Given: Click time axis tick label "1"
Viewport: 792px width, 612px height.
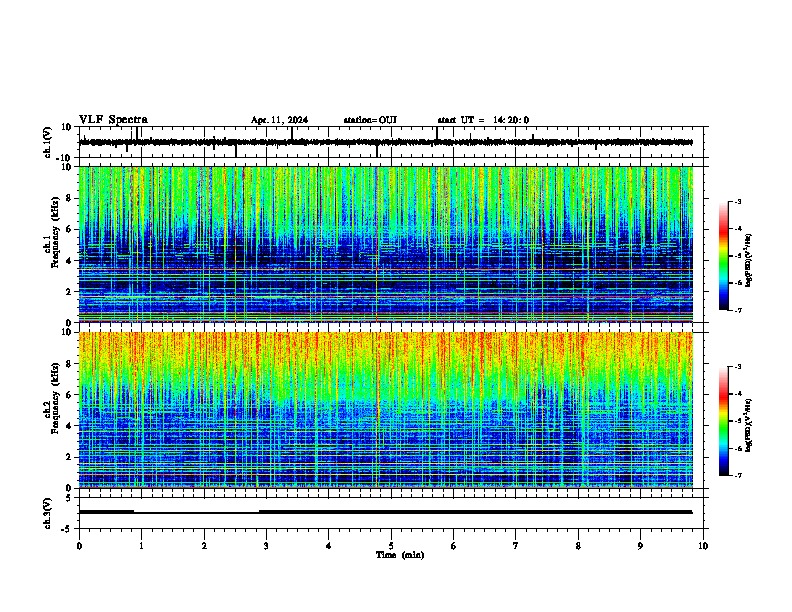Looking at the screenshot, I should 142,546.
